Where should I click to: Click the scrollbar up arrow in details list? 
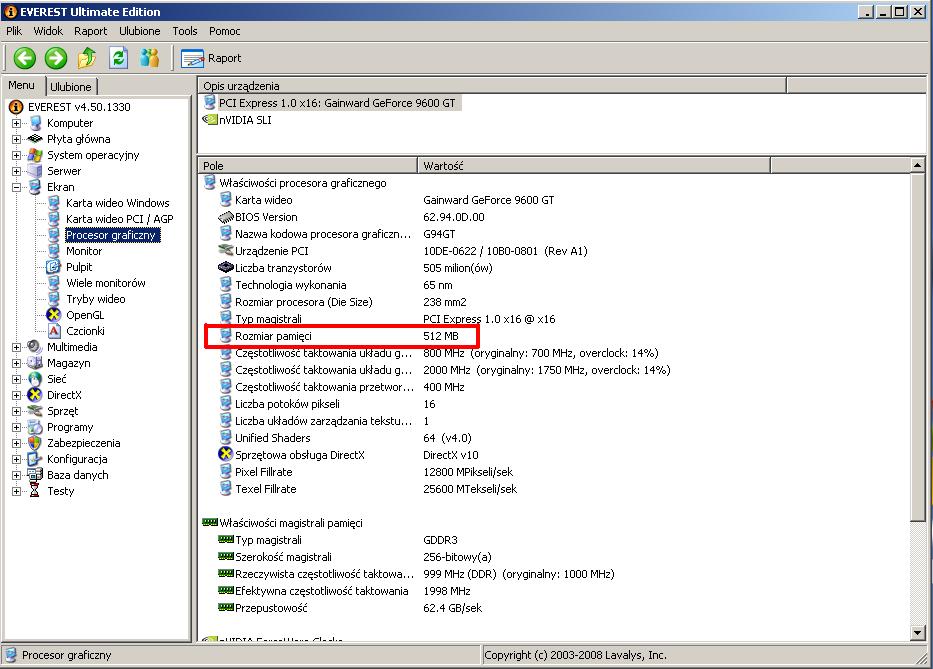918,165
